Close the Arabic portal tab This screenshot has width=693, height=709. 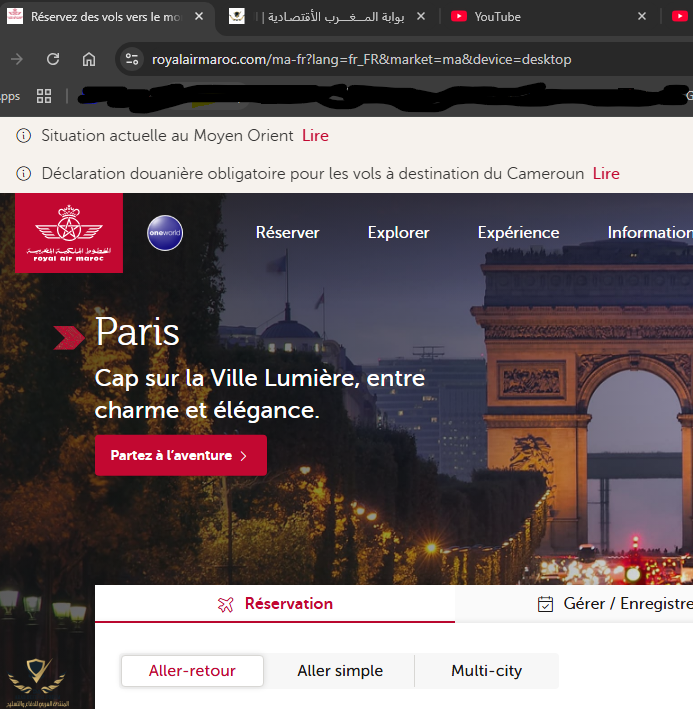pos(421,17)
